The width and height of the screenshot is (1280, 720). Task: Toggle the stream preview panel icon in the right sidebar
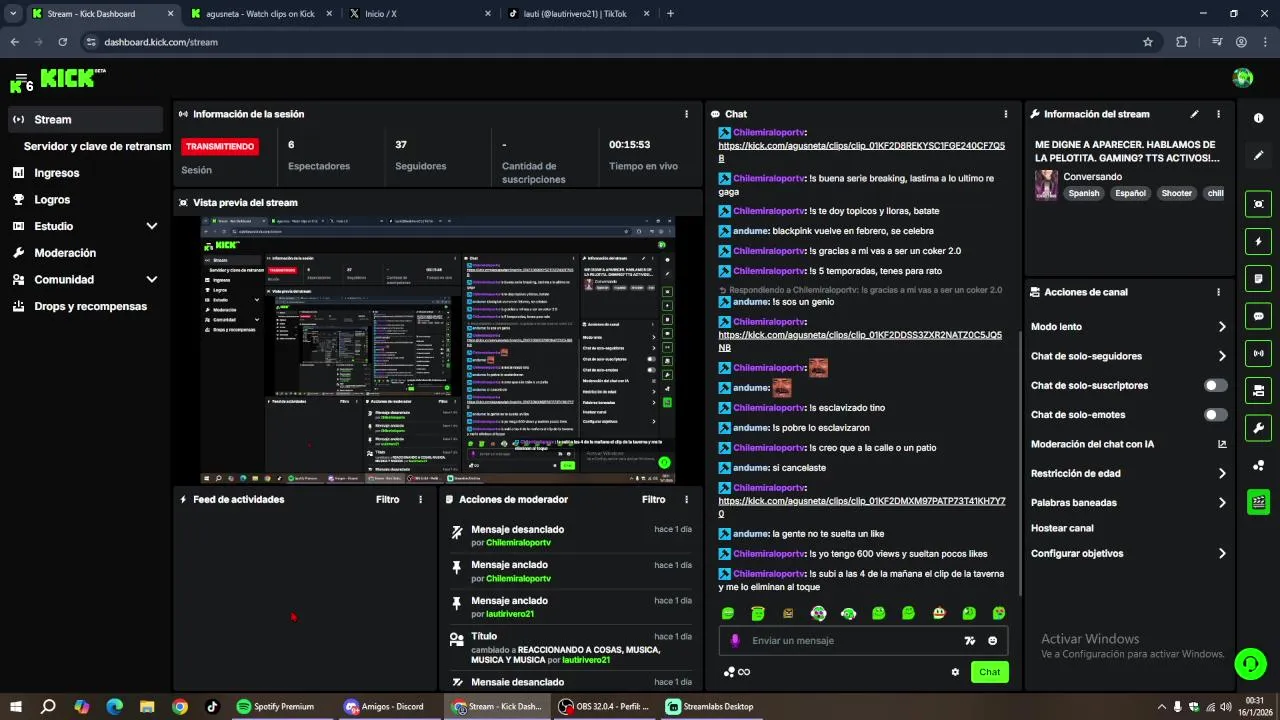point(1258,204)
